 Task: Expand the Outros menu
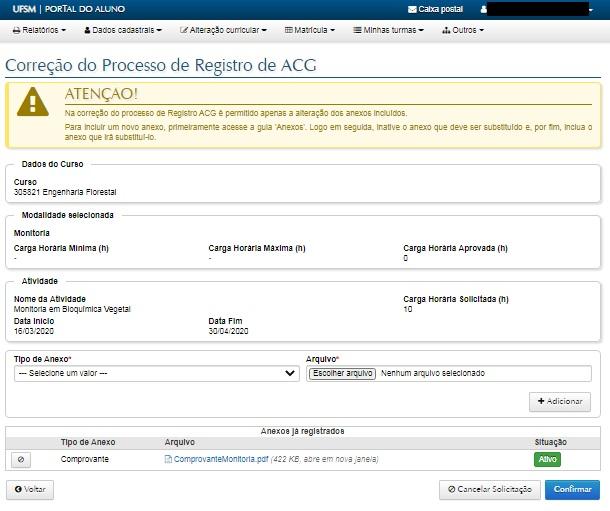463,30
